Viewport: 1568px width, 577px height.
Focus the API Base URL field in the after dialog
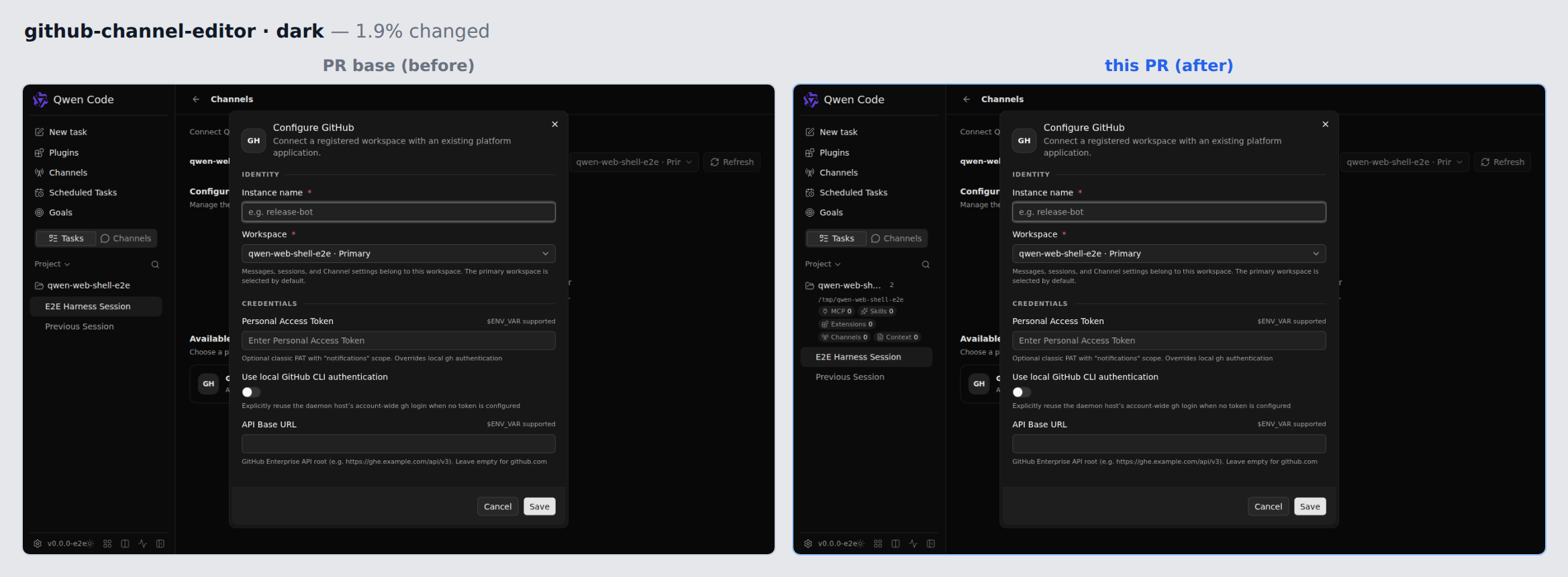(1169, 444)
